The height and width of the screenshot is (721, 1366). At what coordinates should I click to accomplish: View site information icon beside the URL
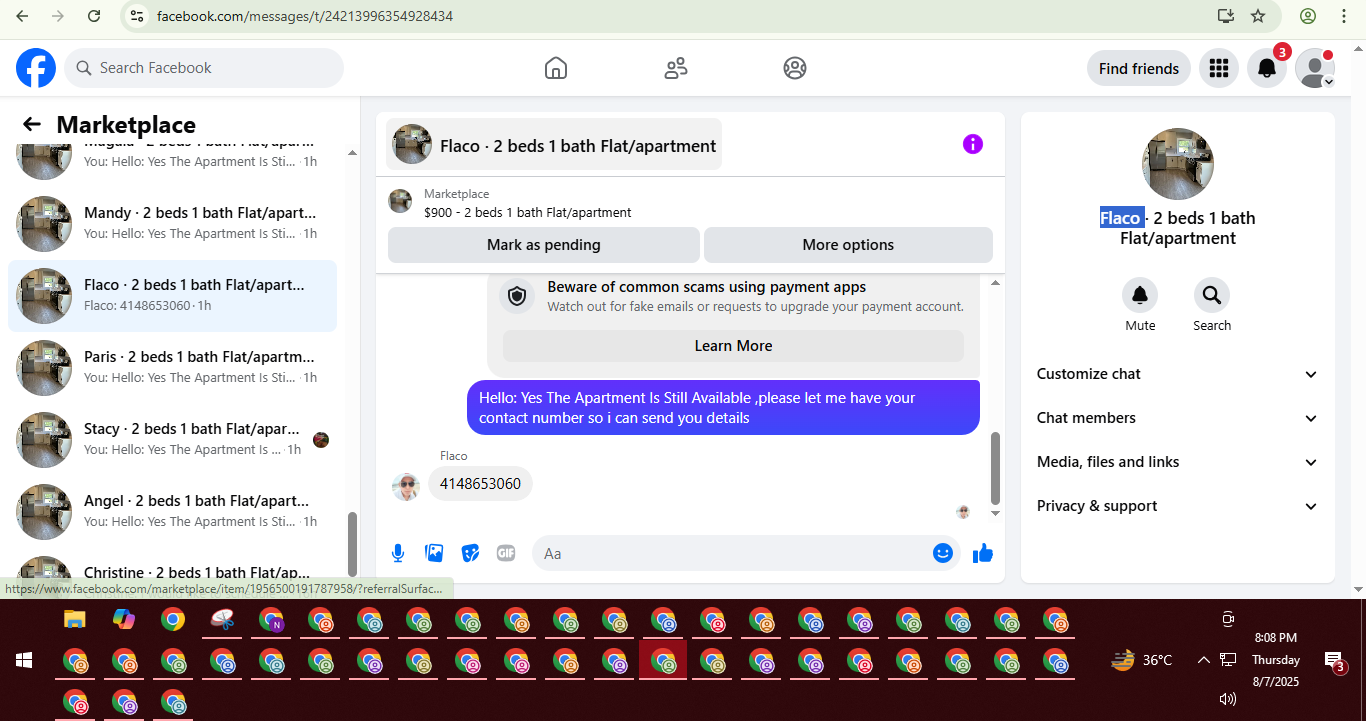click(x=137, y=16)
